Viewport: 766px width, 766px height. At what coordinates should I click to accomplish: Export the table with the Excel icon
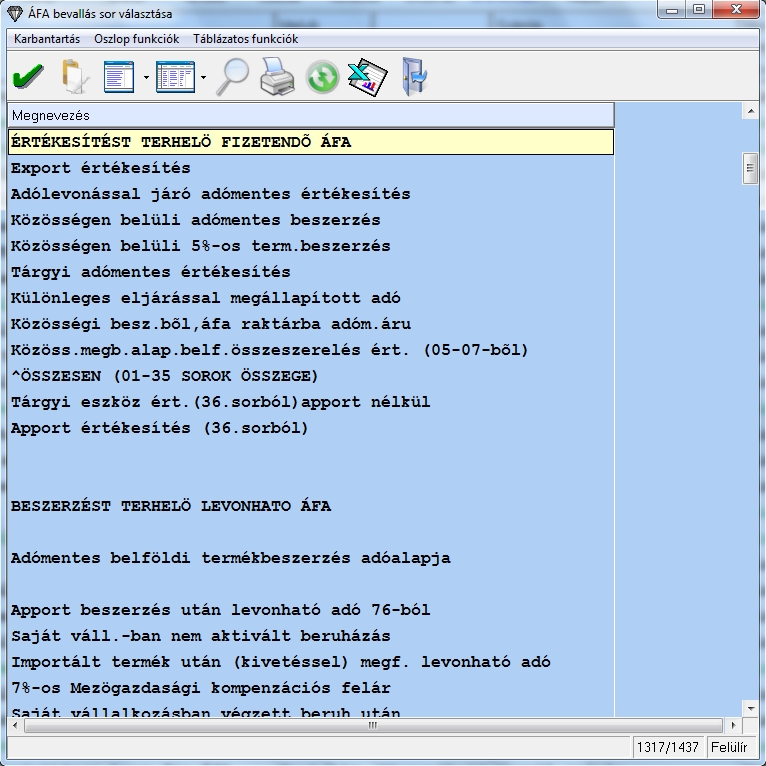[367, 77]
